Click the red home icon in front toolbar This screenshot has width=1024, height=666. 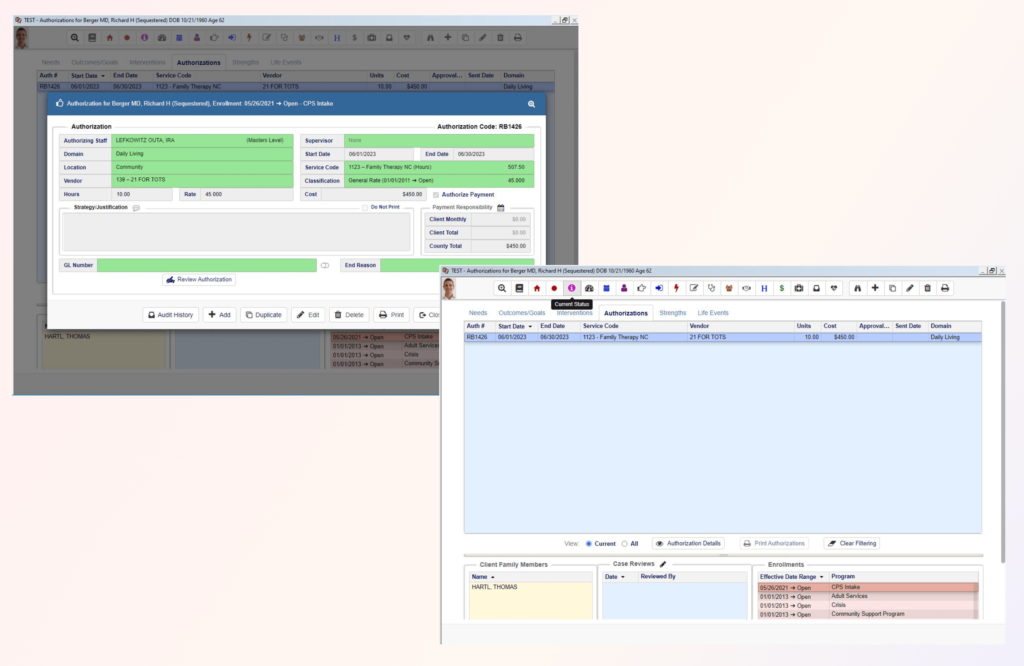click(536, 288)
